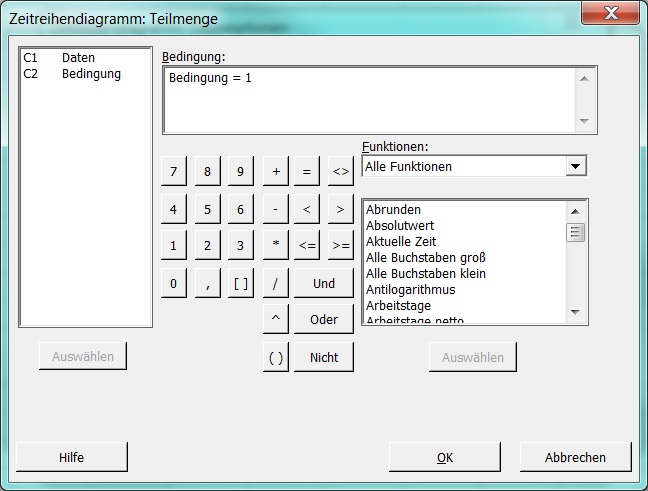Insert the Nicht logical operator

pyautogui.click(x=324, y=357)
